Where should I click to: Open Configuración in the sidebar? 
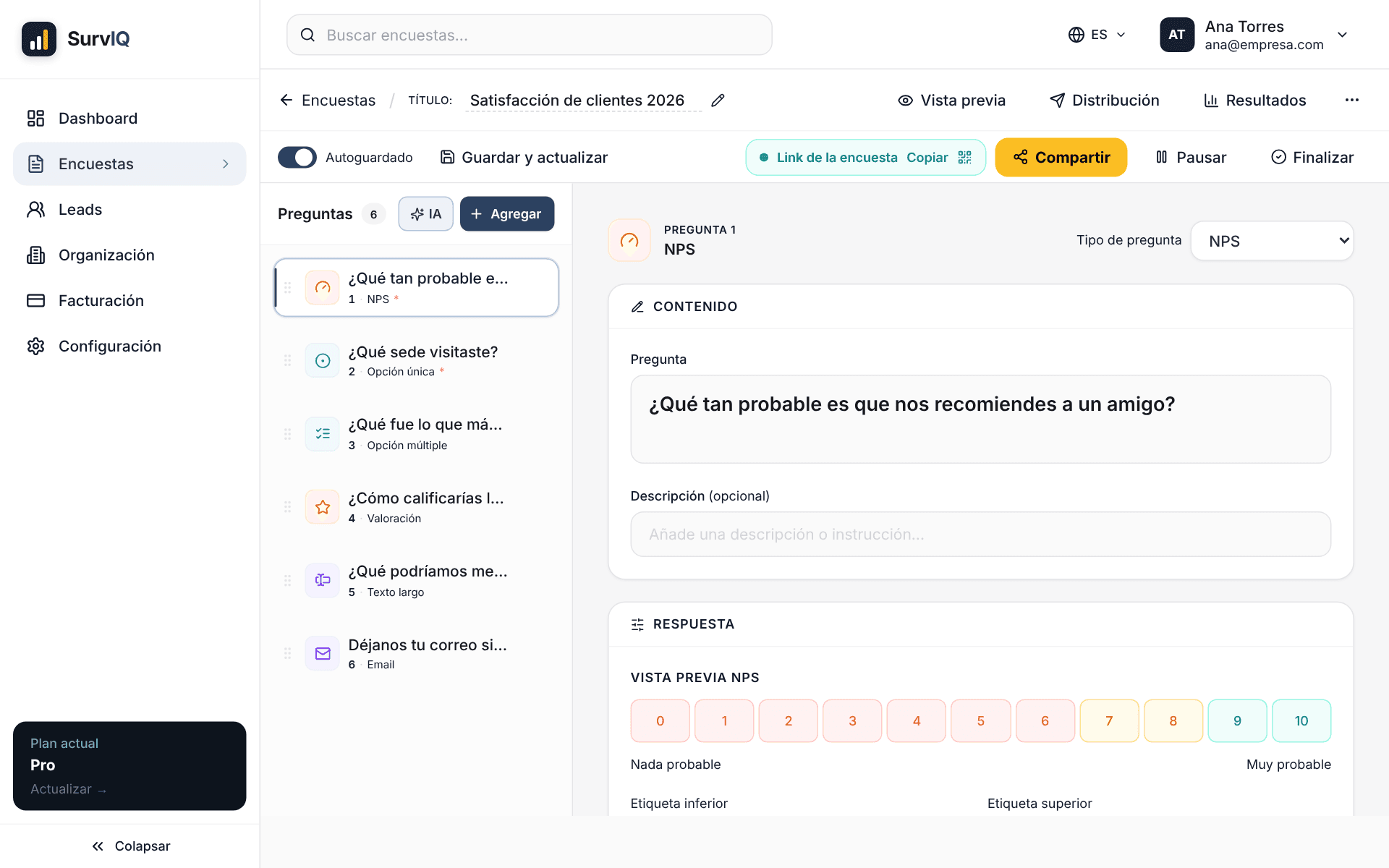[x=129, y=346]
